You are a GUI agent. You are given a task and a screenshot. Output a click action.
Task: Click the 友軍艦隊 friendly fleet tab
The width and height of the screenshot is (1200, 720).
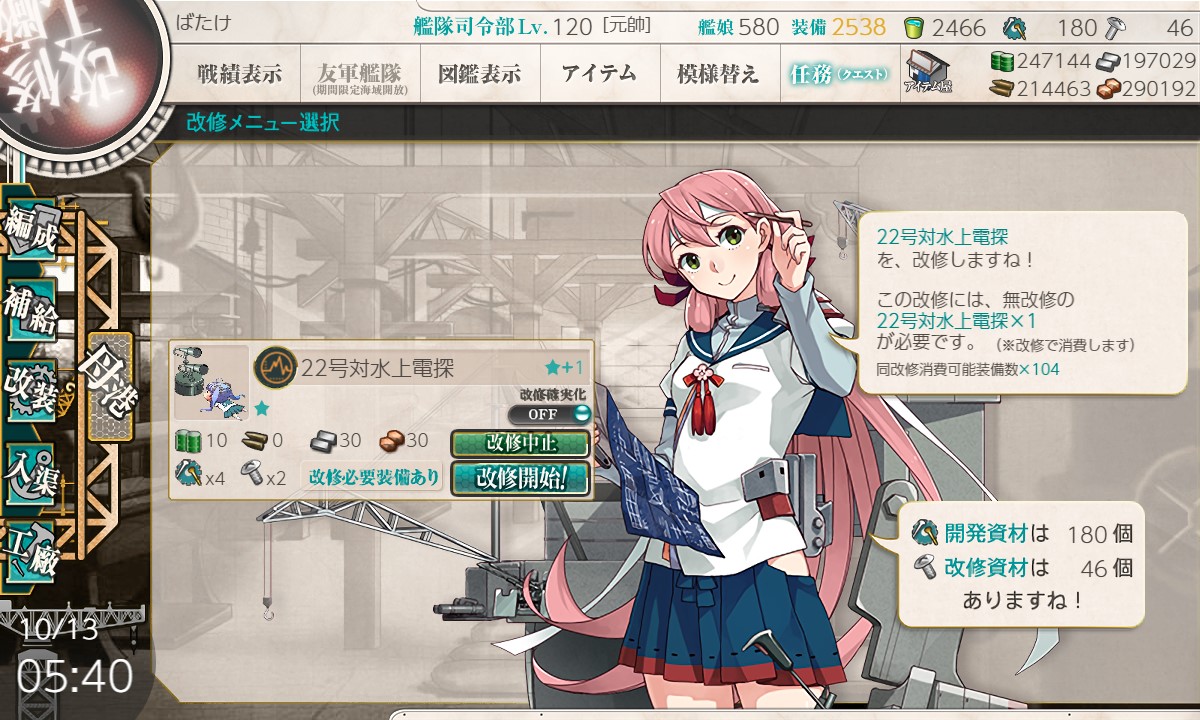[359, 74]
